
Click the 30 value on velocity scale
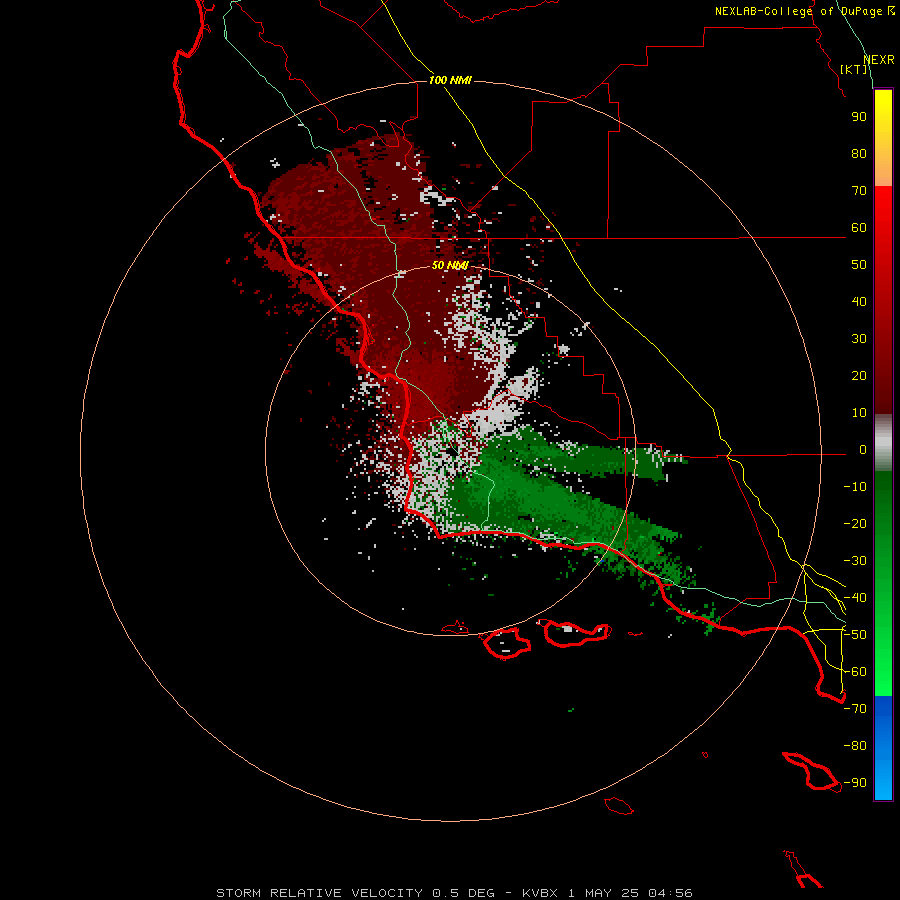[x=859, y=339]
